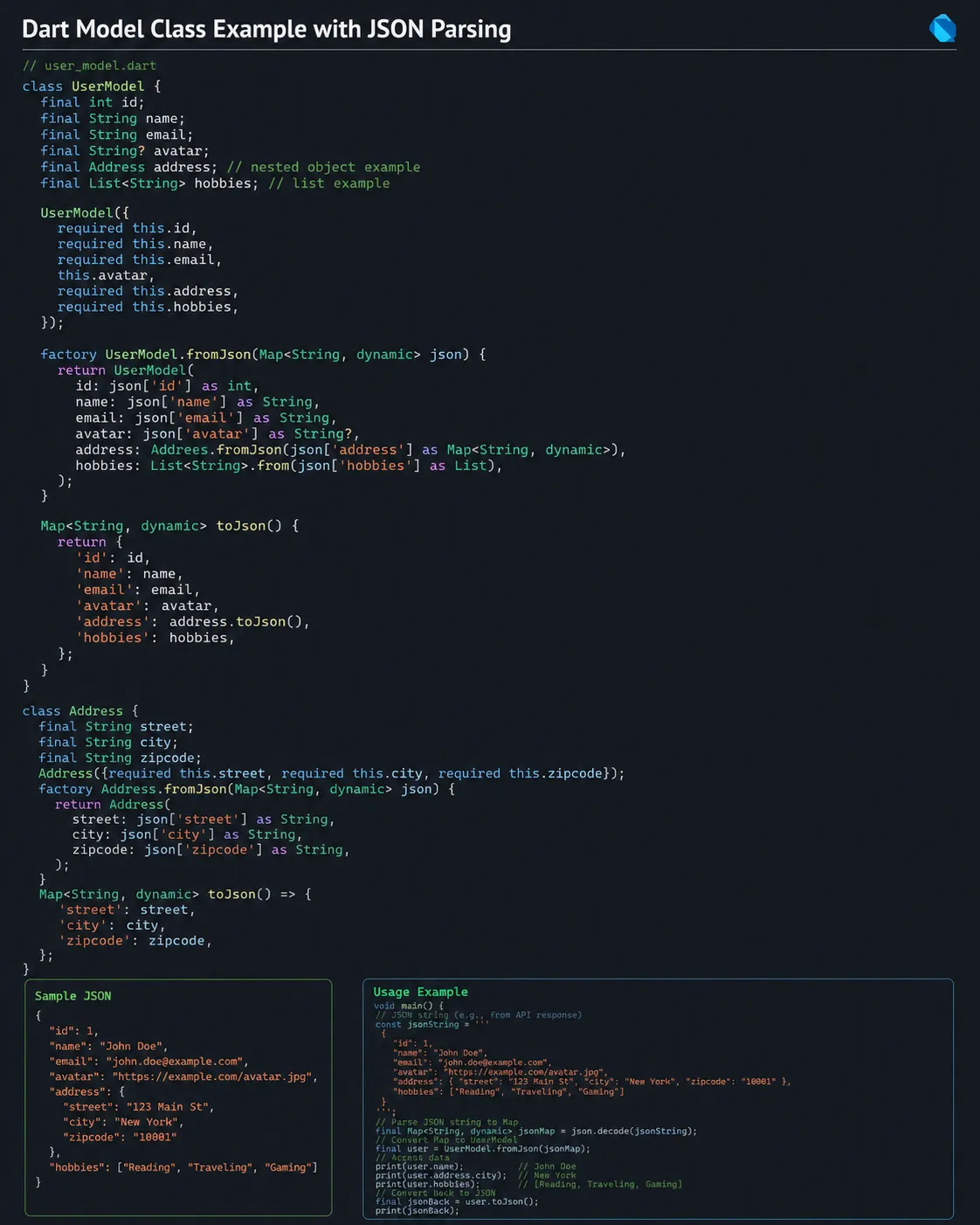Click the '"id": 1,' line in Sample JSON

pos(73,1031)
